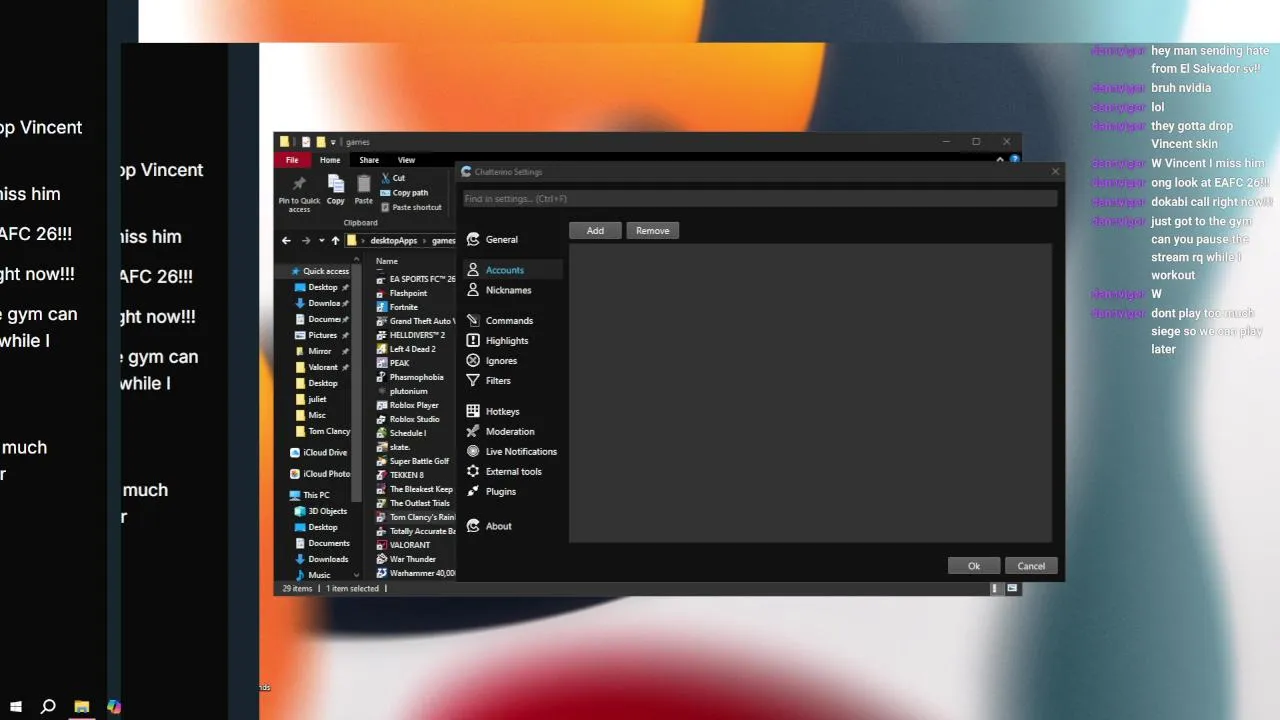Select the juliet folder in navigation pane

pyautogui.click(x=311, y=399)
